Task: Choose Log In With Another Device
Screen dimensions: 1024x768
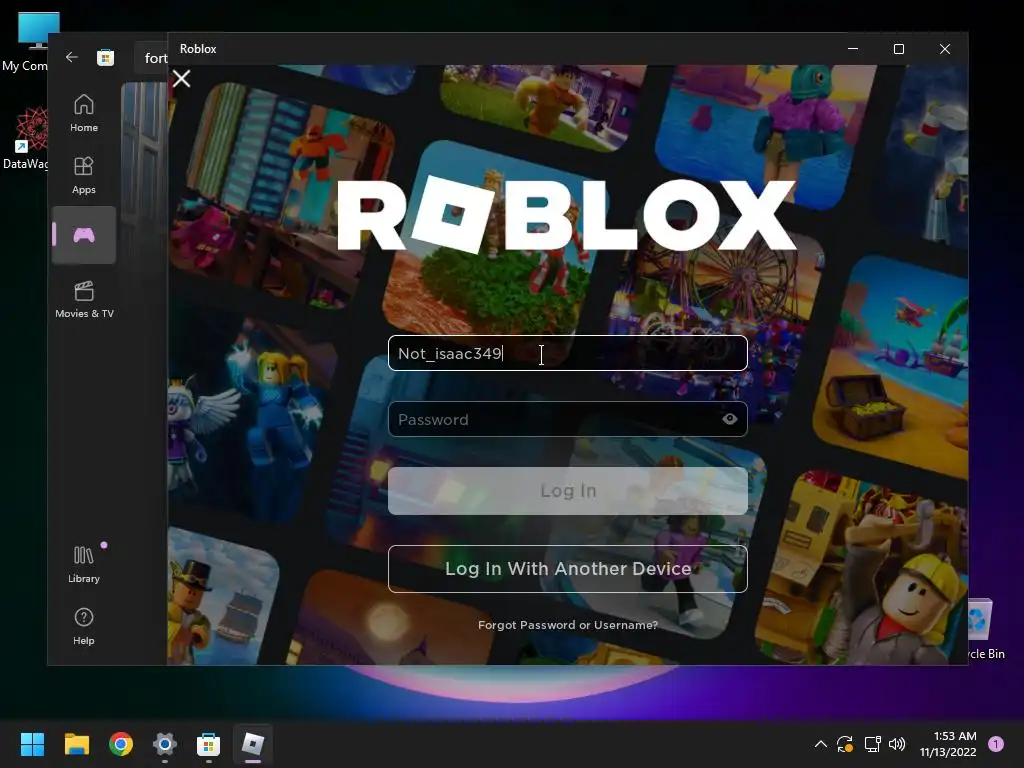Action: 568,569
